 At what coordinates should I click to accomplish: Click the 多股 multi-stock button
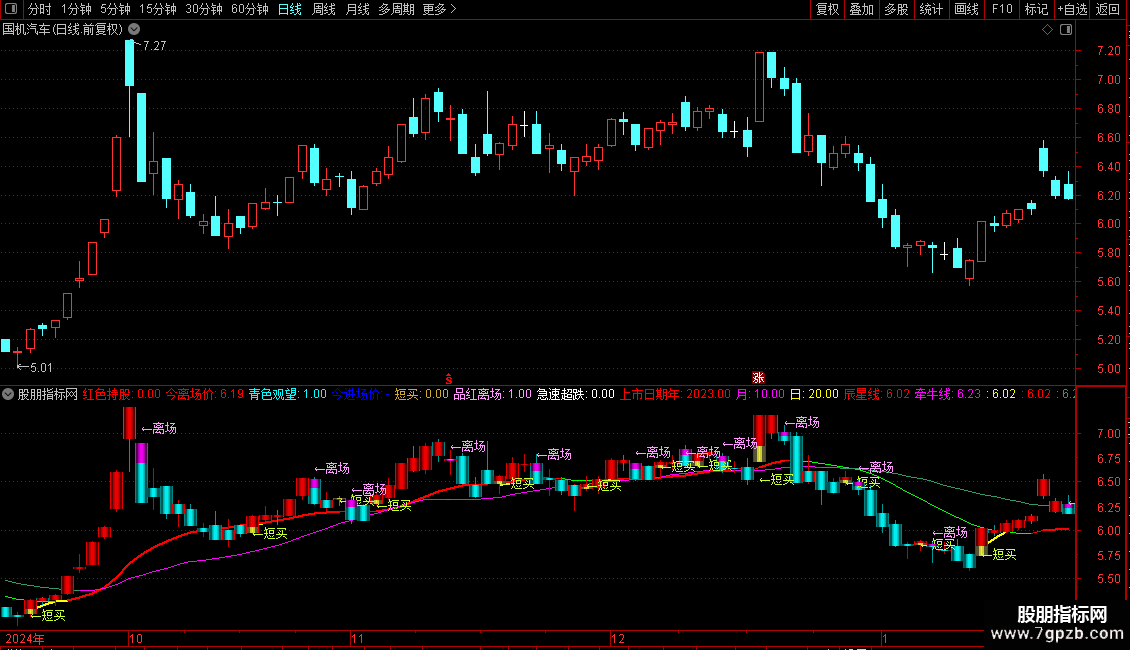[897, 9]
